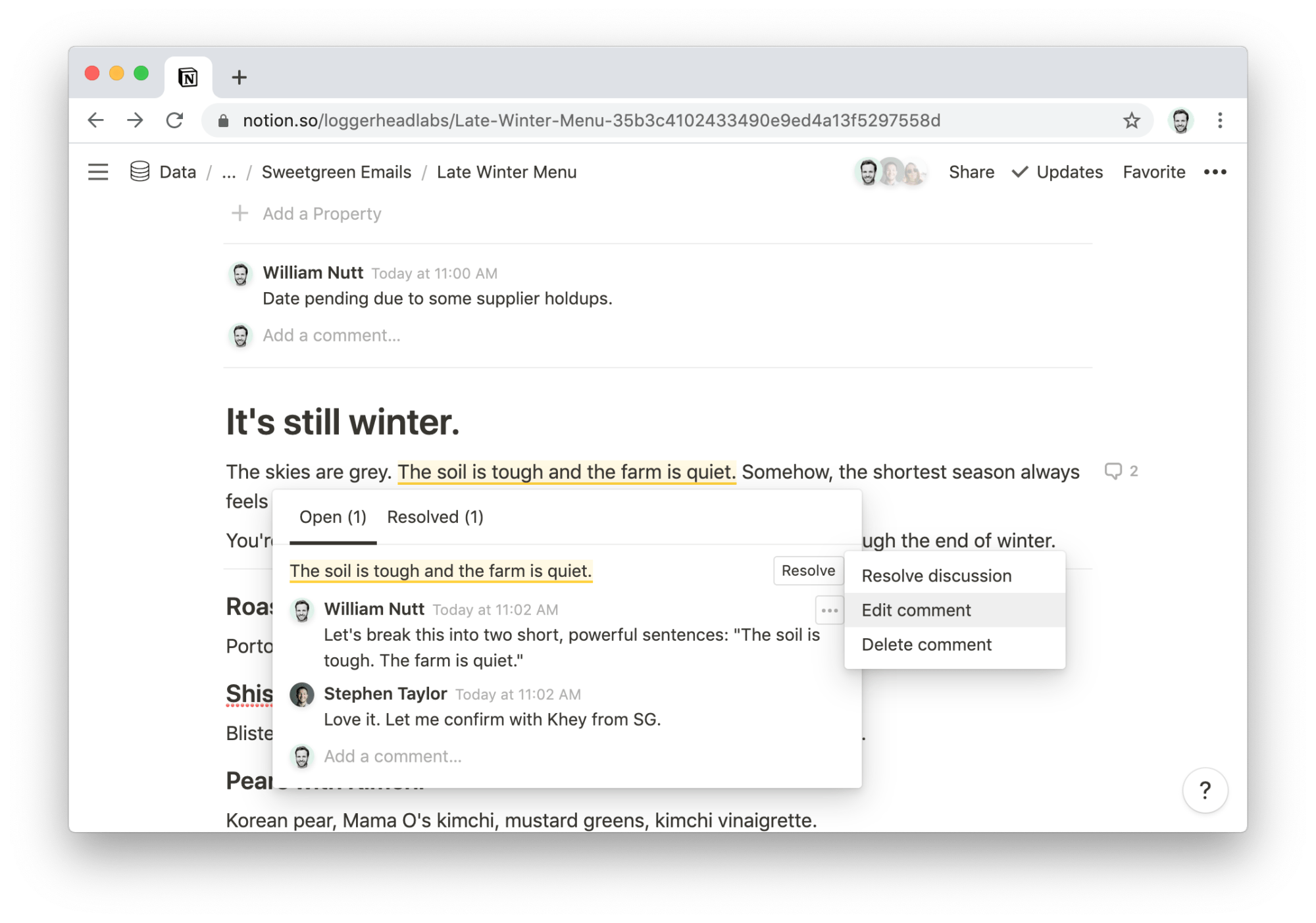Click William Nutt avatar on page comment
This screenshot has height=923, width=1316.
(240, 274)
